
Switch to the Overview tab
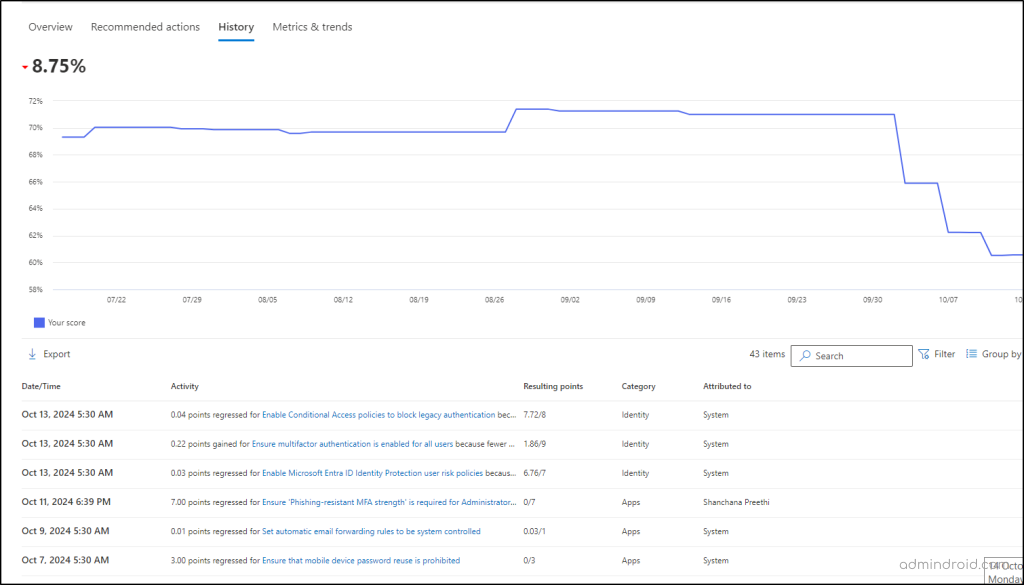click(50, 27)
